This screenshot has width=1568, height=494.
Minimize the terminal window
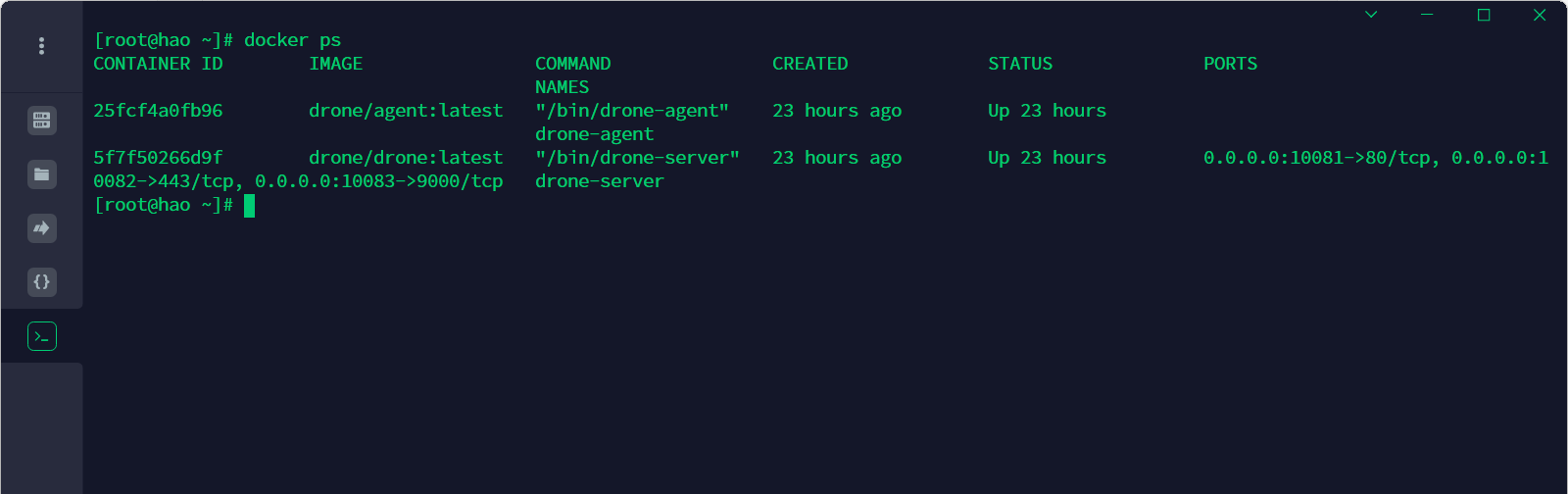[x=1427, y=15]
